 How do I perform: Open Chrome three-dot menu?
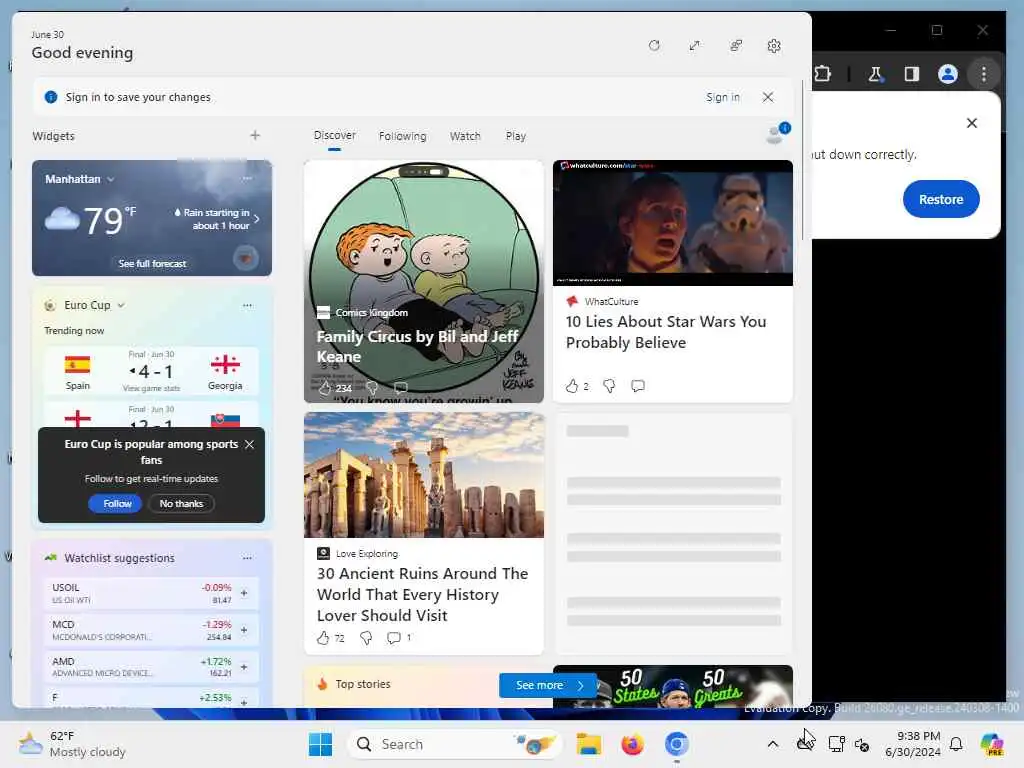984,74
